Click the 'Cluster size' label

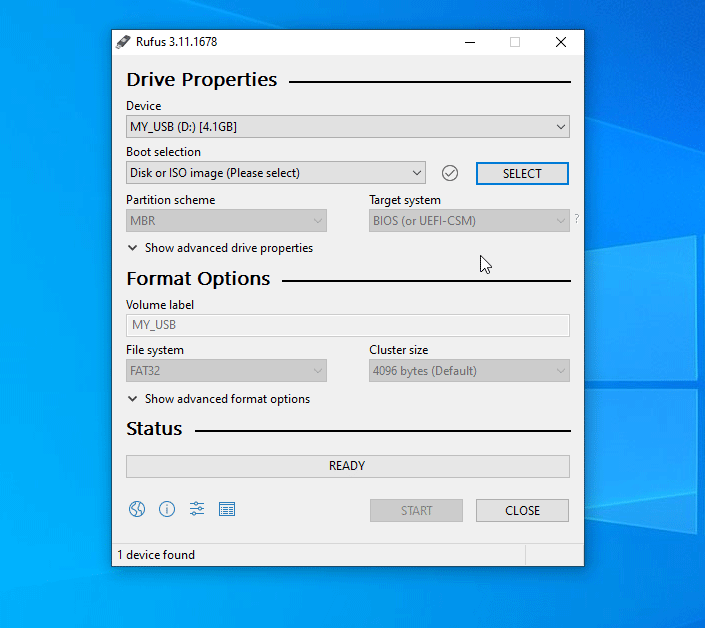point(398,350)
